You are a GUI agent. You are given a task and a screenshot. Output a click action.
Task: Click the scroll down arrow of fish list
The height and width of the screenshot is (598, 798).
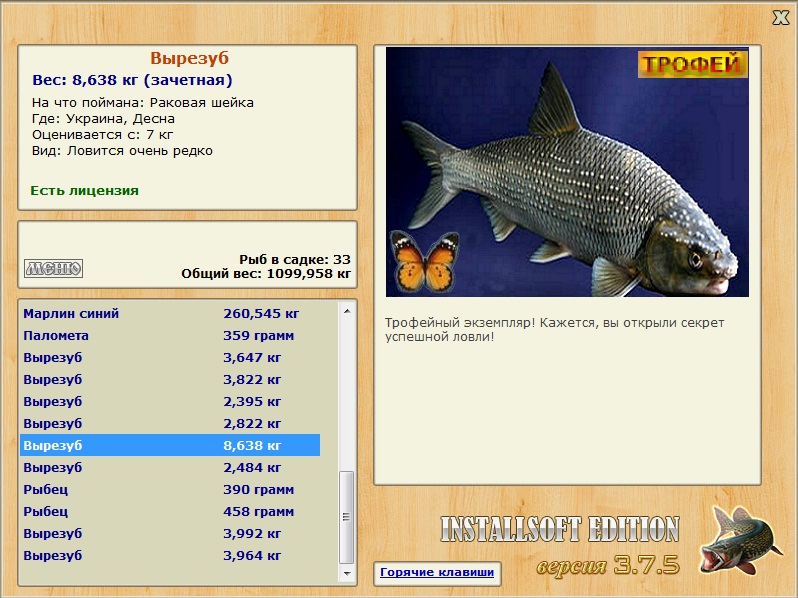(347, 574)
